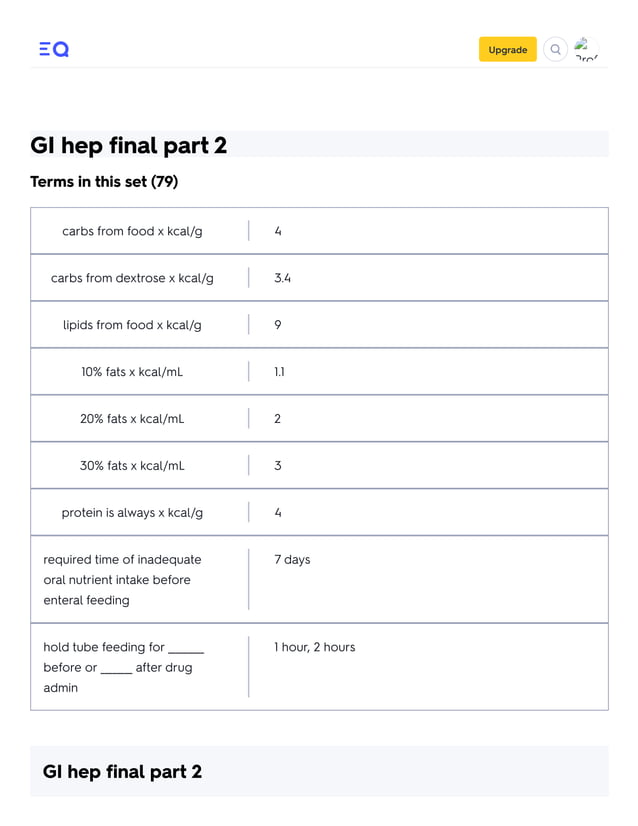The image size is (638, 826).
Task: Click the 'carbs from dextrose x kcal/g' term
Action: pyautogui.click(x=132, y=278)
